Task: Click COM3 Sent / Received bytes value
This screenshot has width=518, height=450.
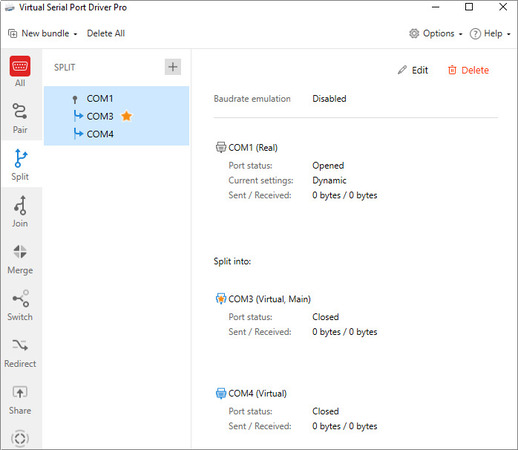Action: (345, 332)
